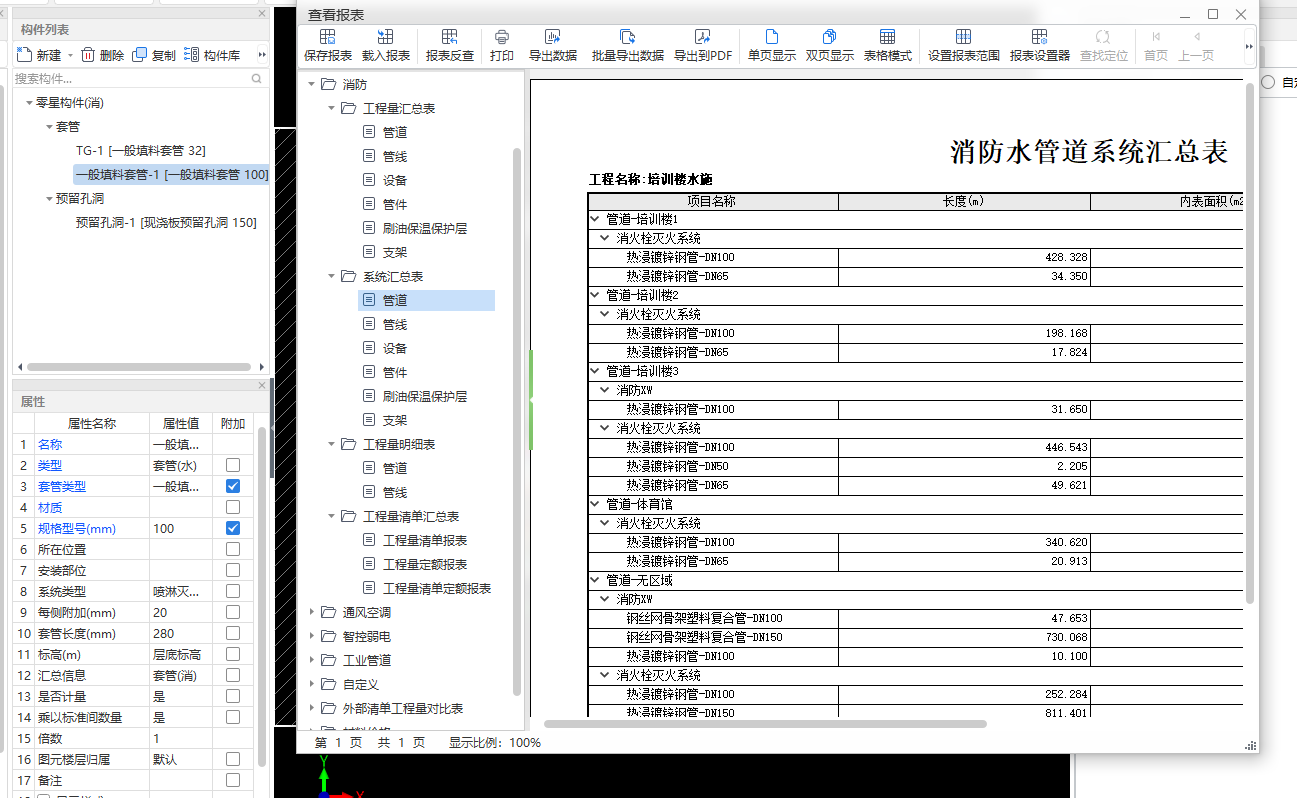Screen dimensions: 1297x798
Task: Open 设置报表范围
Action: (x=964, y=46)
